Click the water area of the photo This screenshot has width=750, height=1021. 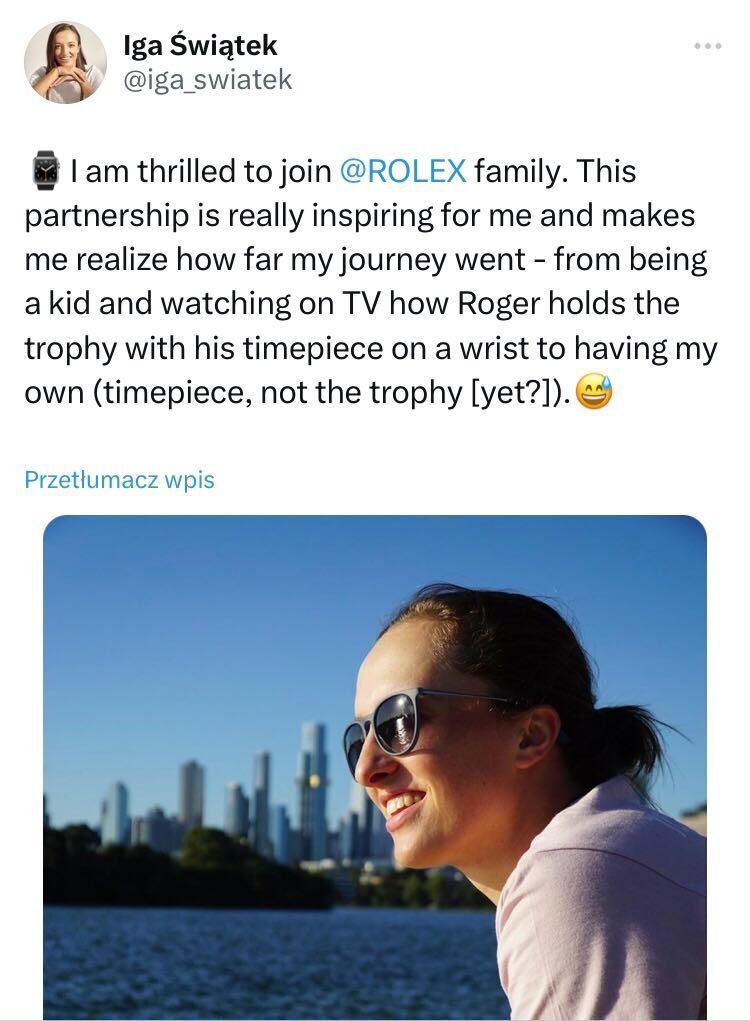click(x=250, y=960)
